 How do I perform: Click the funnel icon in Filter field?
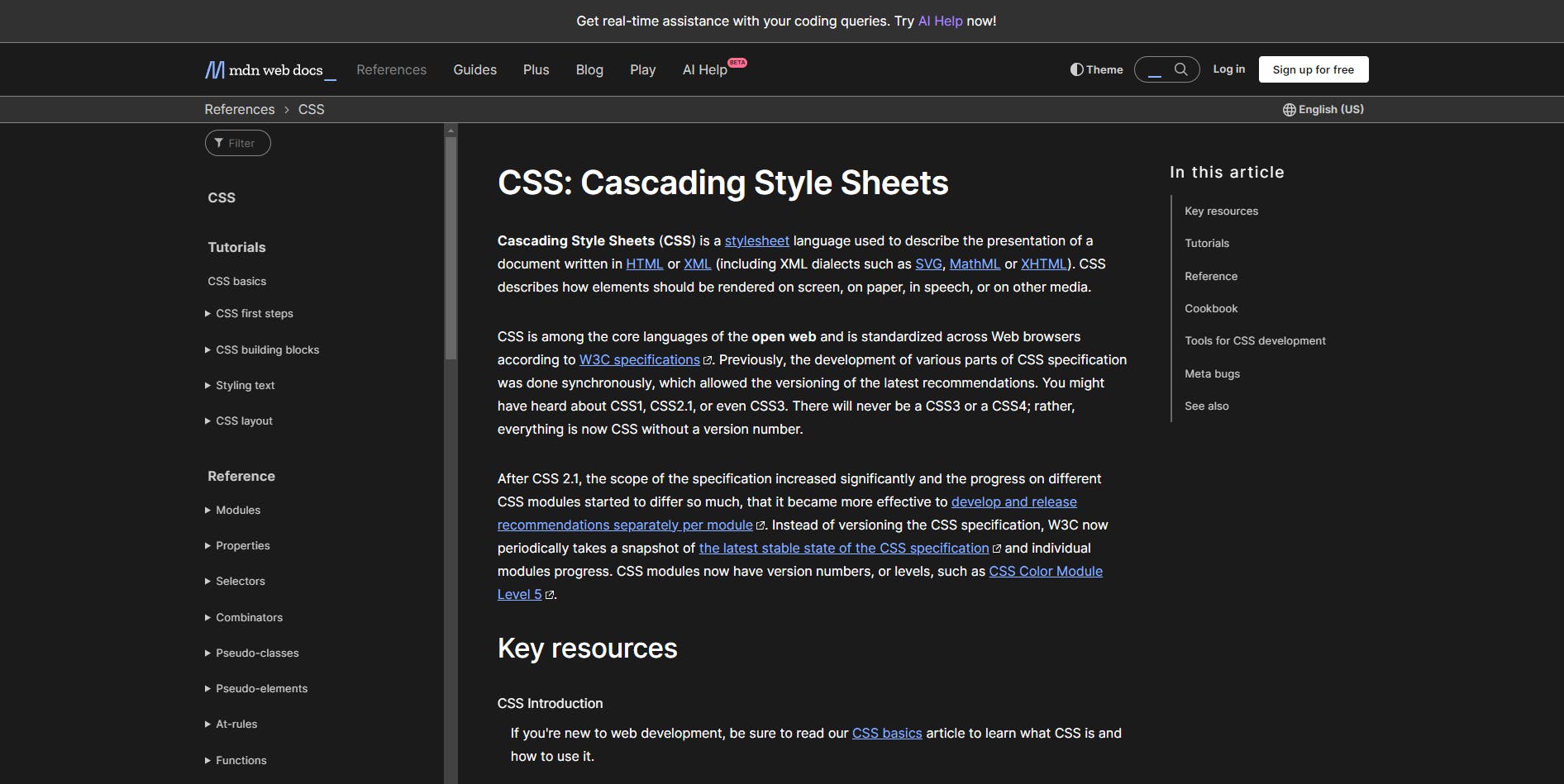tap(218, 143)
